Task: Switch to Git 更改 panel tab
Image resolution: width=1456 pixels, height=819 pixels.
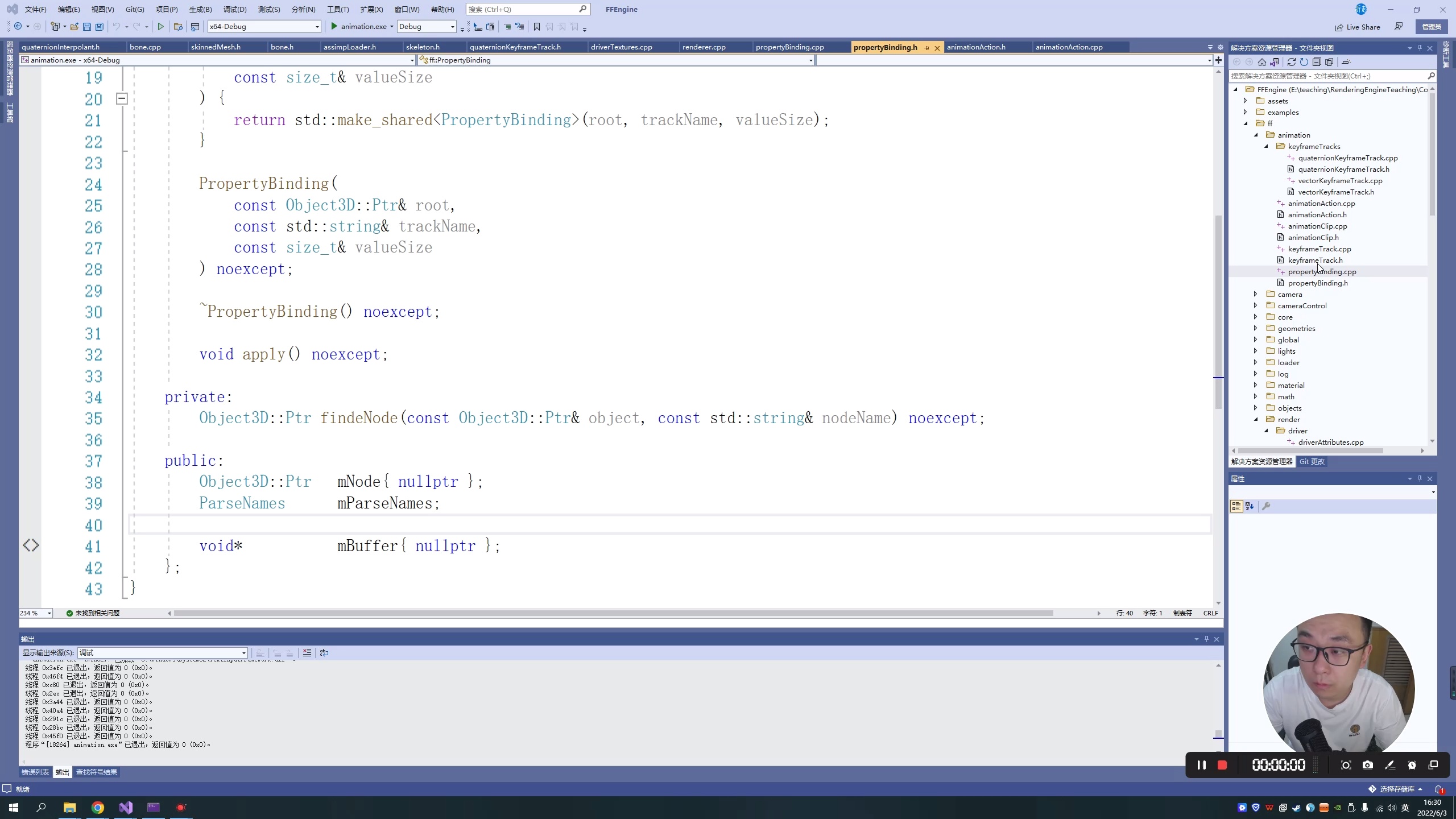Action: (x=1312, y=462)
